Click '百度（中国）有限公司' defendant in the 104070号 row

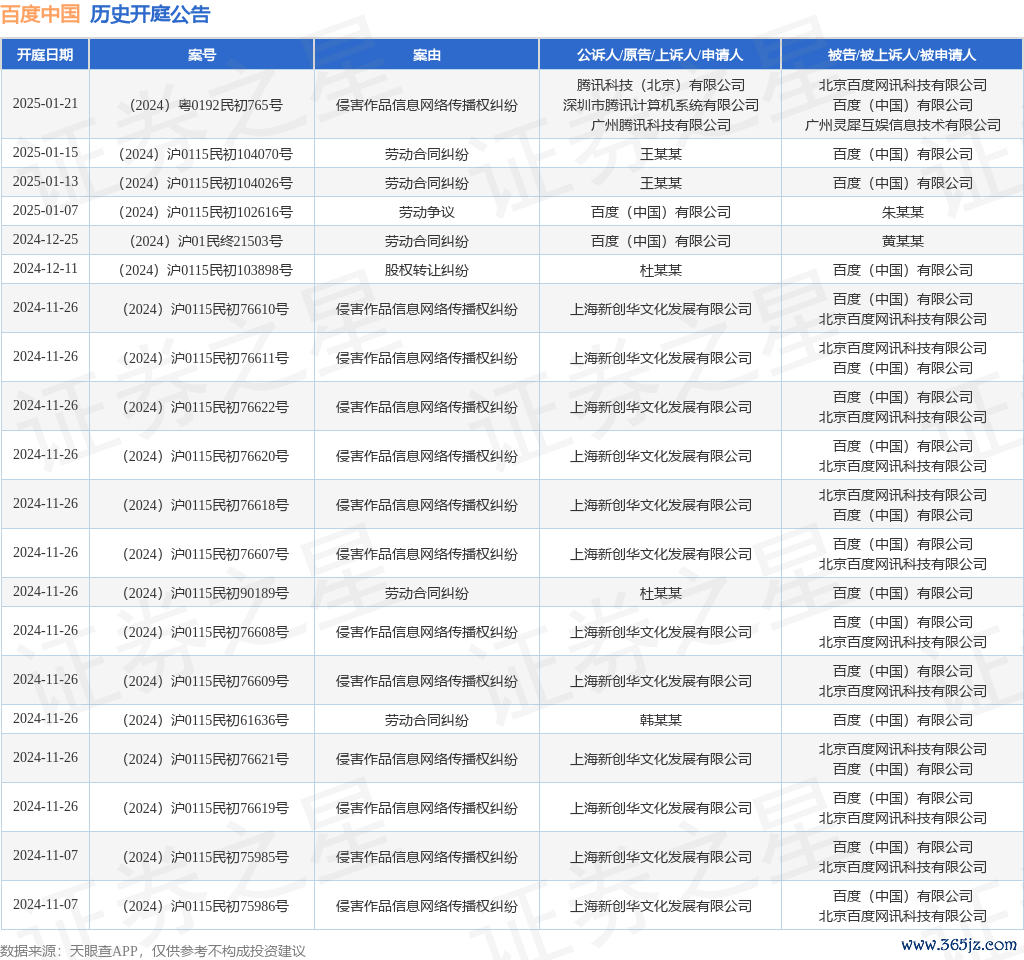coord(903,154)
